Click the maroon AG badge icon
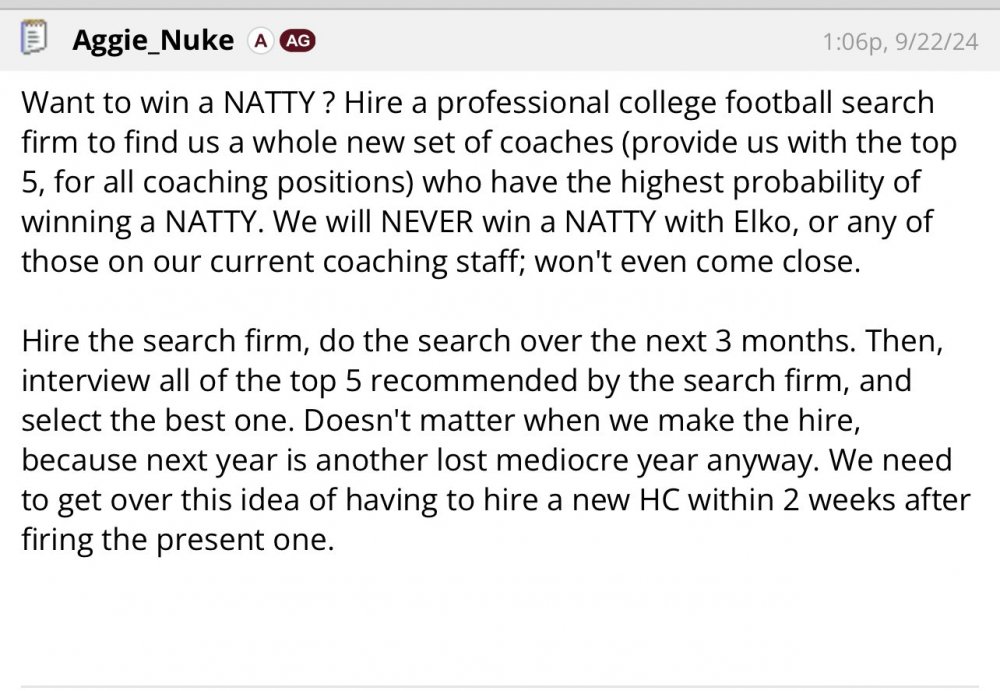 tap(297, 41)
